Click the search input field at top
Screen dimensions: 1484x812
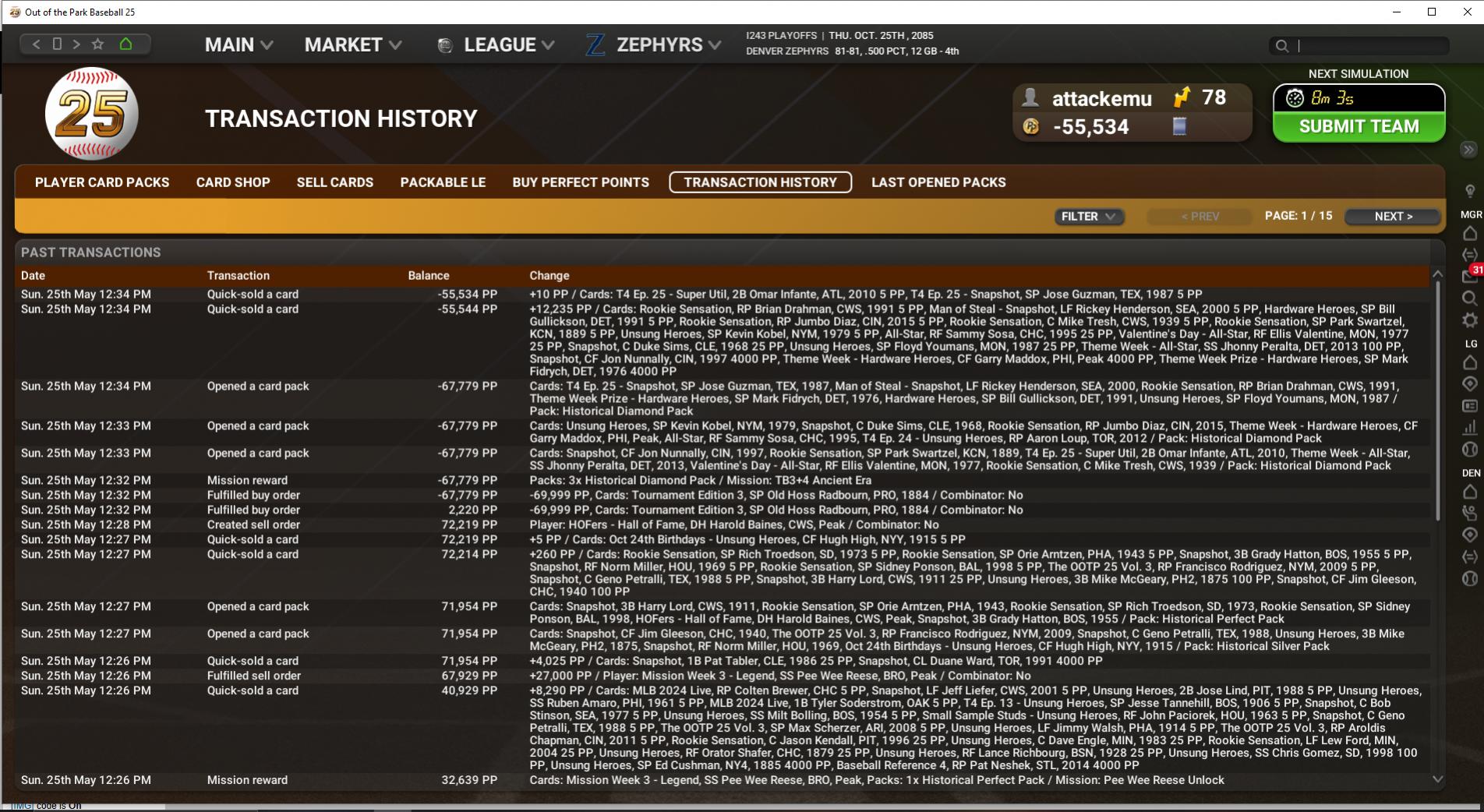click(1370, 46)
